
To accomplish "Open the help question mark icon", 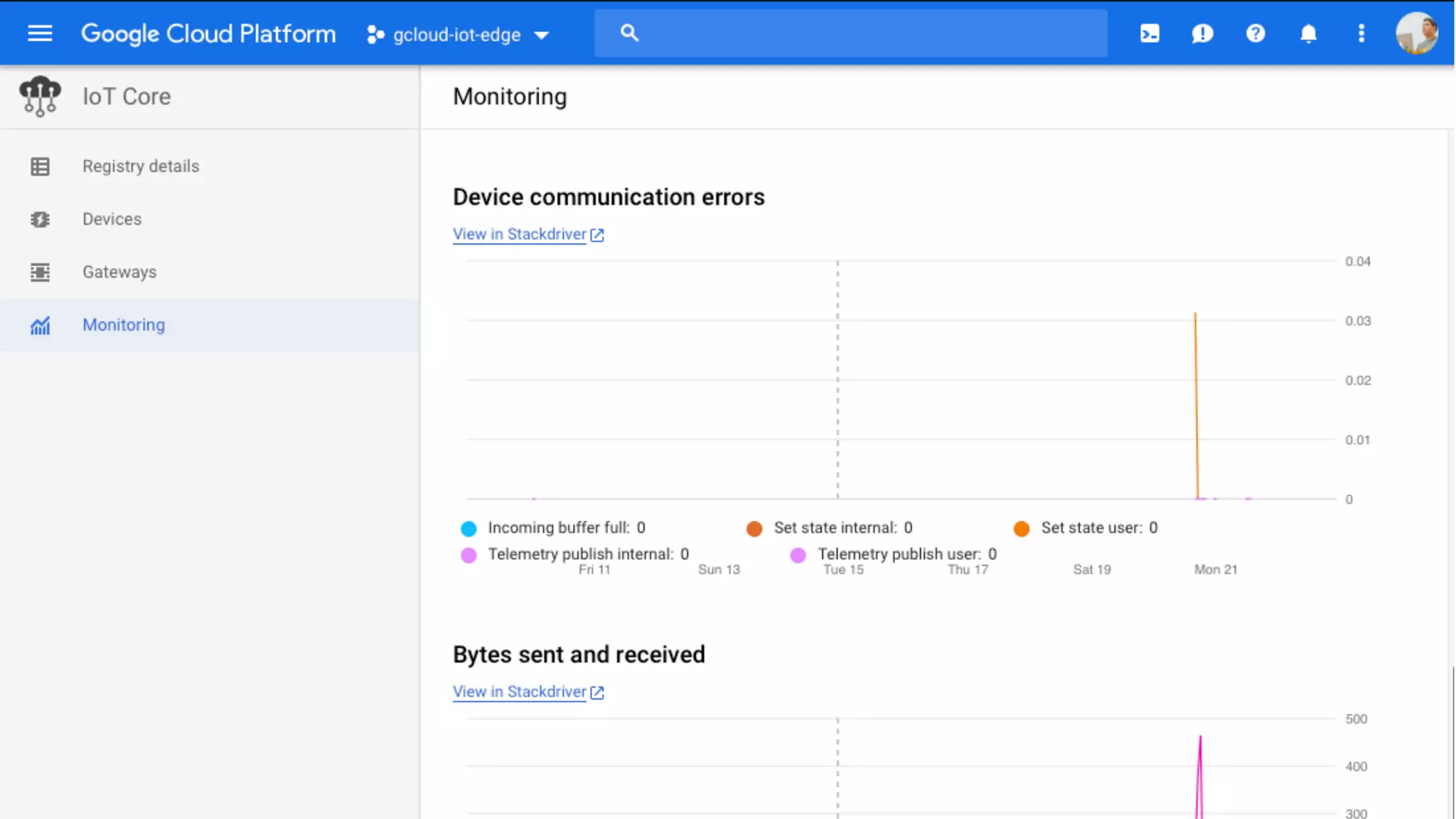I will pyautogui.click(x=1256, y=33).
